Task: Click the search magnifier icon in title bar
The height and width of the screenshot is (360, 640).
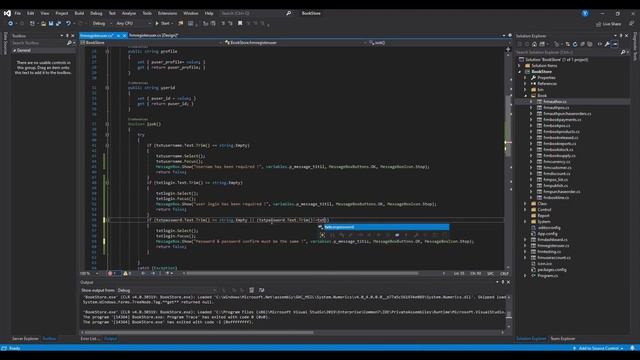Action: (289, 13)
